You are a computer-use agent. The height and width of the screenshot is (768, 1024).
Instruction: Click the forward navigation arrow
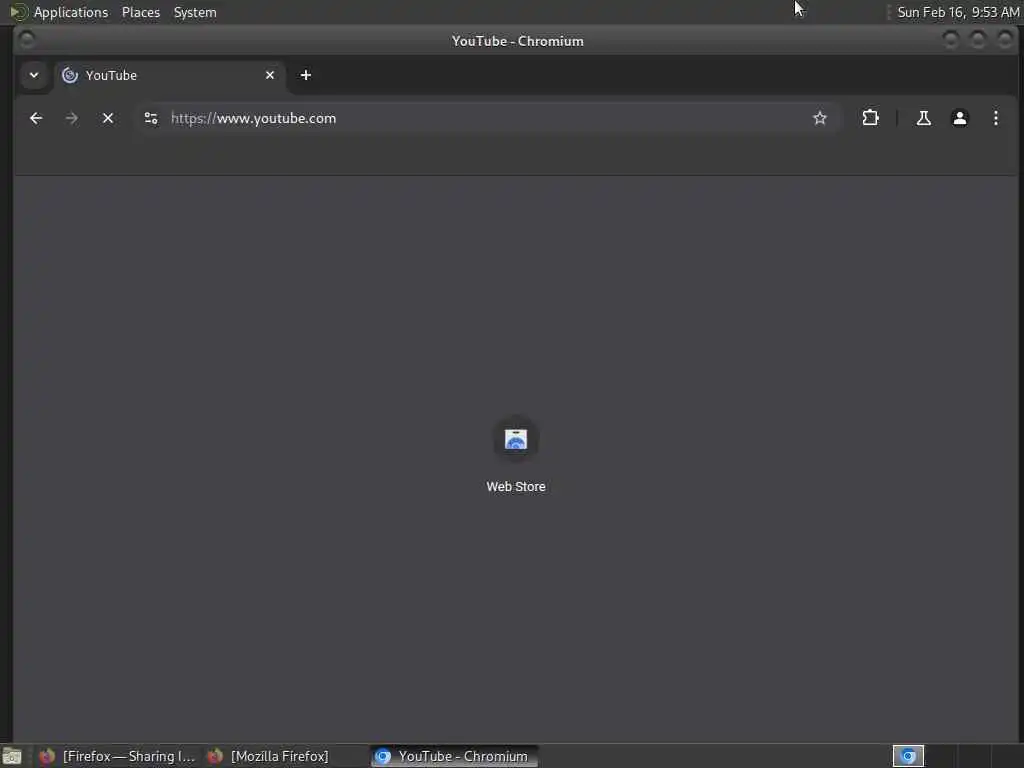point(72,118)
